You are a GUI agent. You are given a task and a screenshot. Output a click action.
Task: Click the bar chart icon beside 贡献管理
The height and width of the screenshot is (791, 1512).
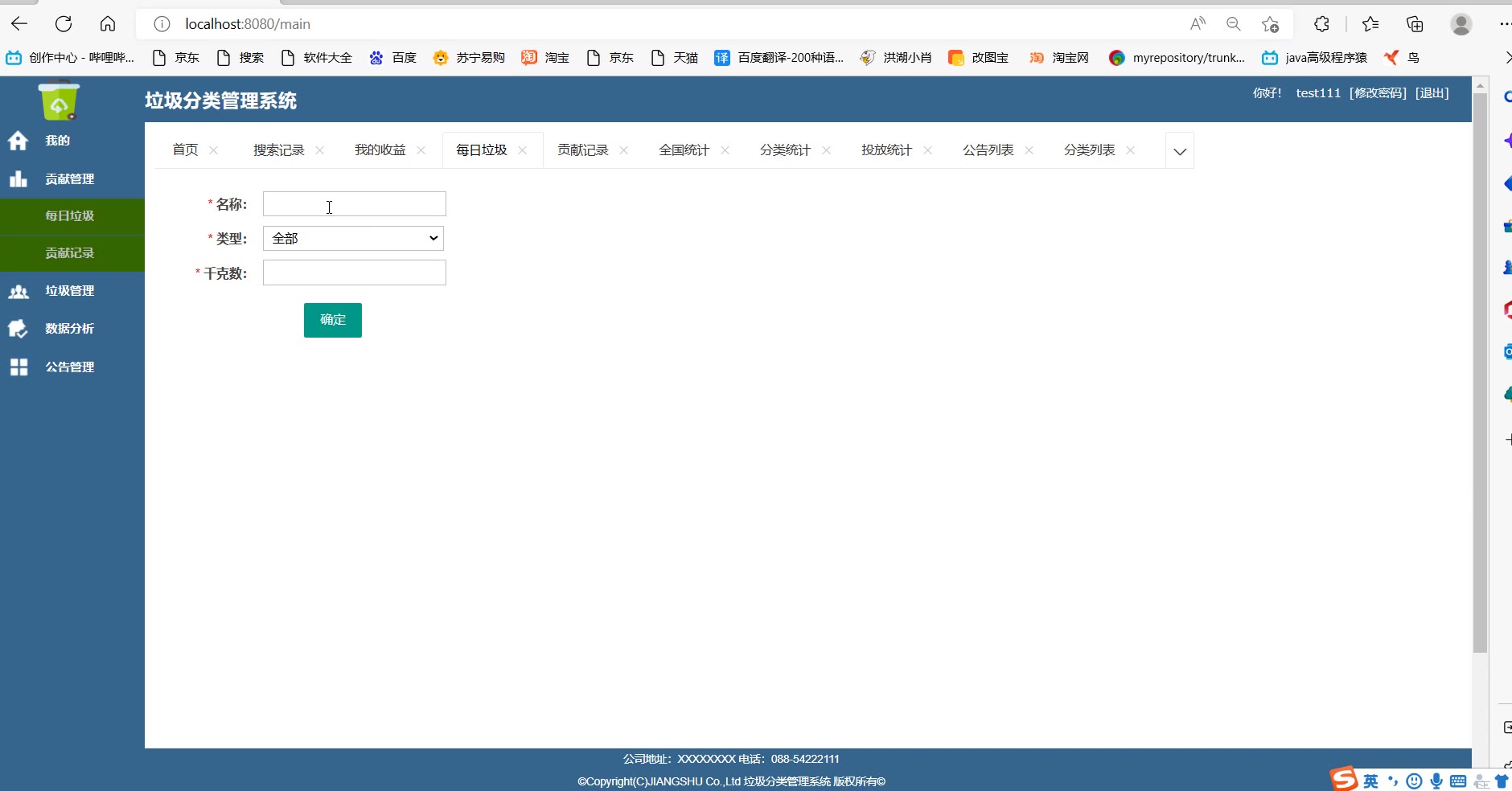click(18, 178)
